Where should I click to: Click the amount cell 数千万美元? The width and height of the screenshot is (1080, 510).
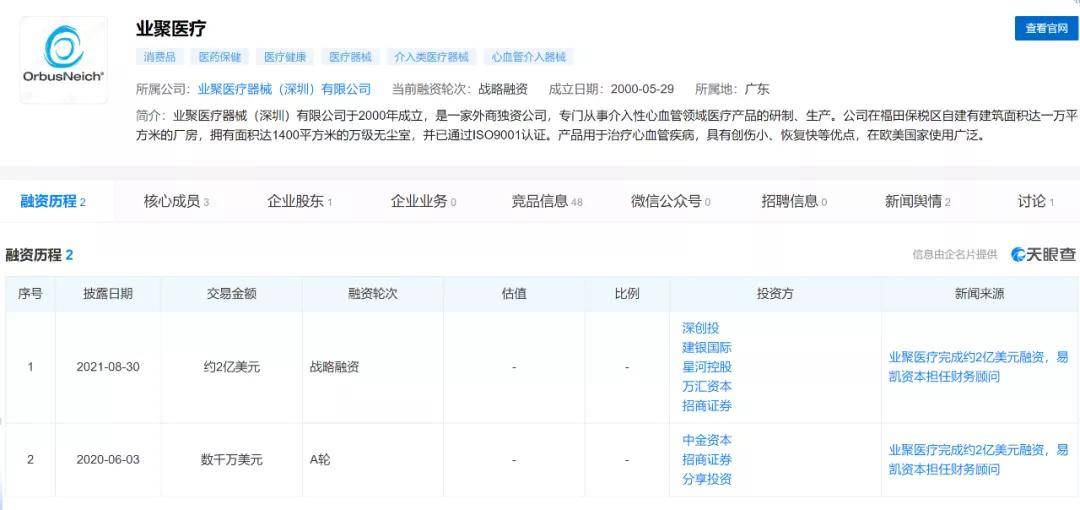coord(231,460)
